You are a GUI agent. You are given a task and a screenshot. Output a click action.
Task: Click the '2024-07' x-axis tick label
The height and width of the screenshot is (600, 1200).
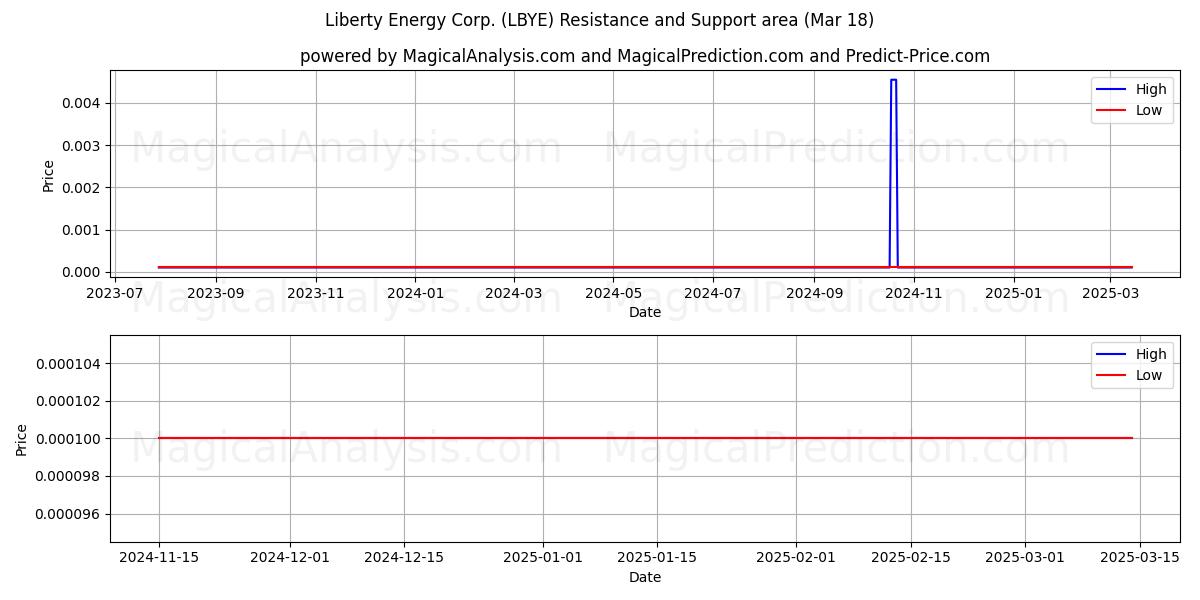713,294
